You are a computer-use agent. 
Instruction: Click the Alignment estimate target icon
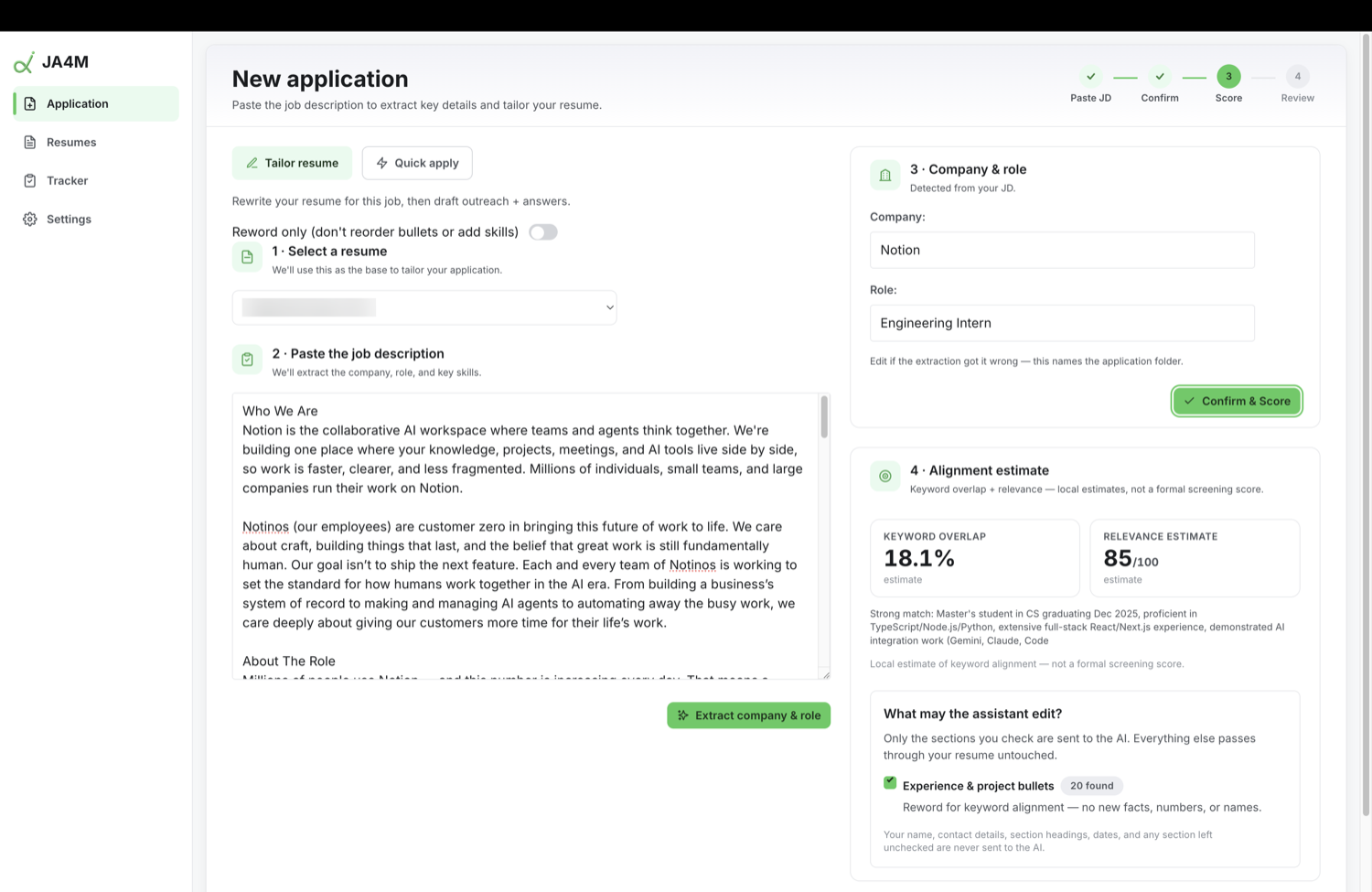(x=885, y=477)
